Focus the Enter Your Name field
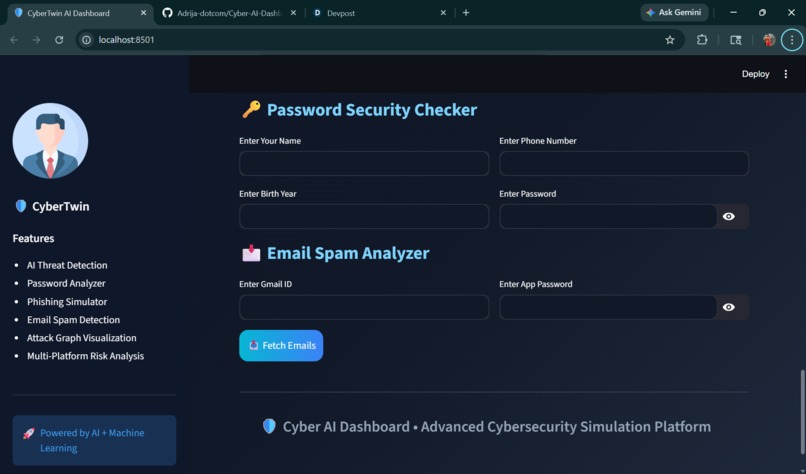806x474 pixels. click(364, 163)
